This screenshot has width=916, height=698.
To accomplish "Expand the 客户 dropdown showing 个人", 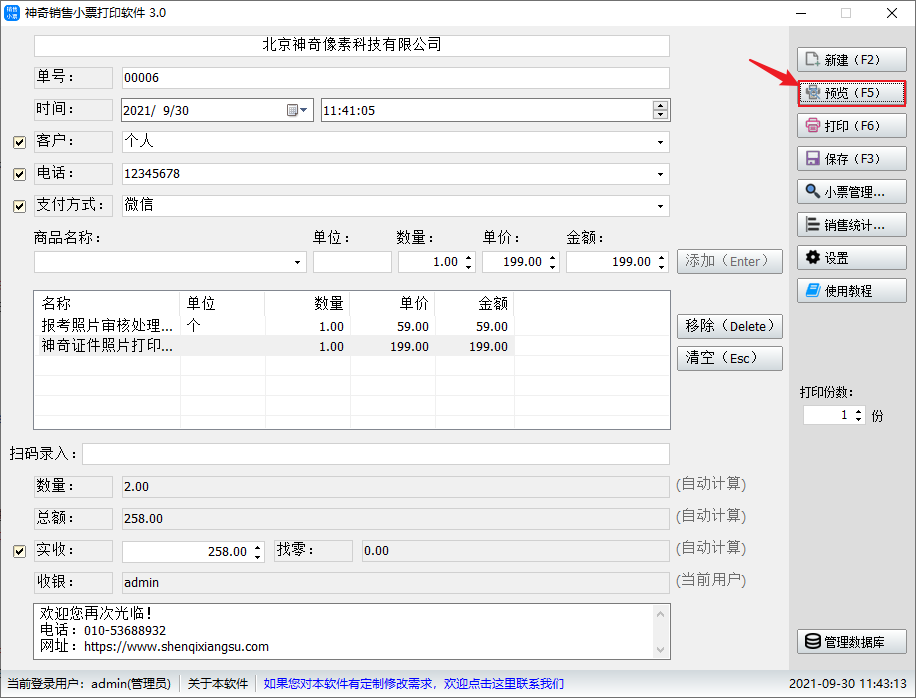I will (x=660, y=142).
